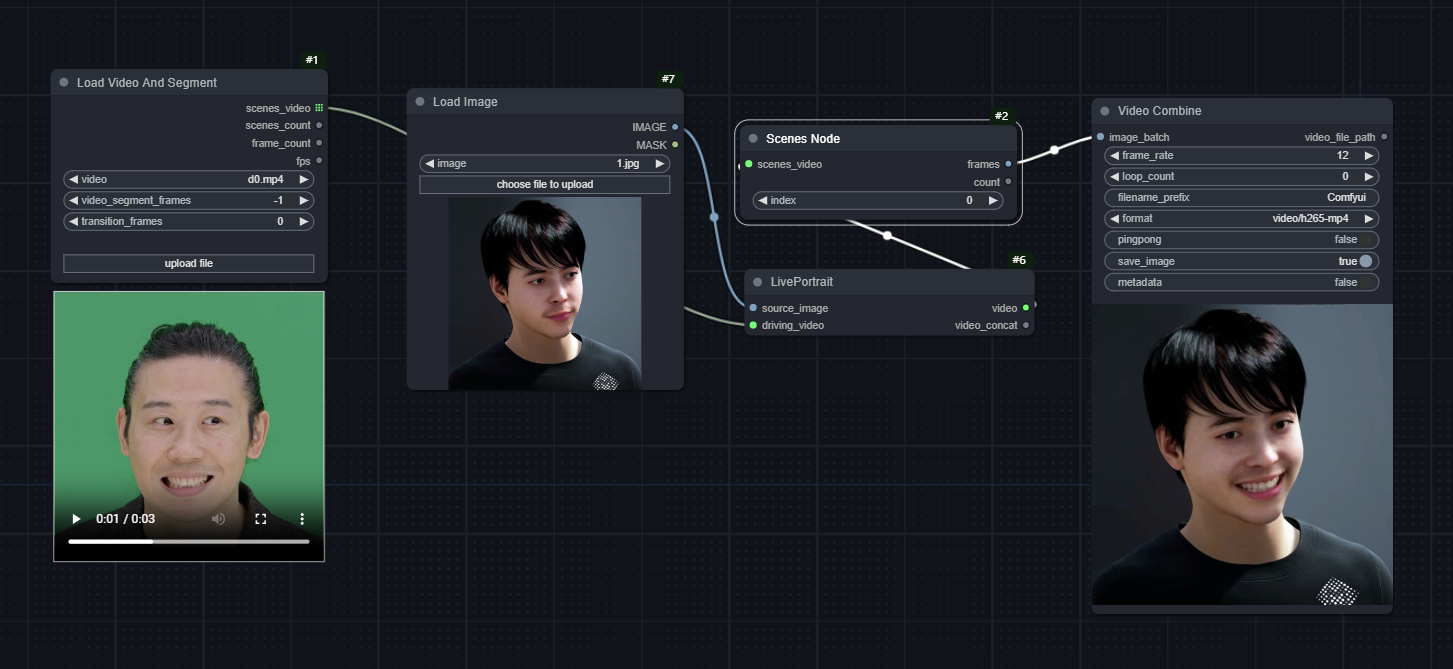Collapse the LivePortrait node dot
This screenshot has height=669, width=1453.
(758, 282)
